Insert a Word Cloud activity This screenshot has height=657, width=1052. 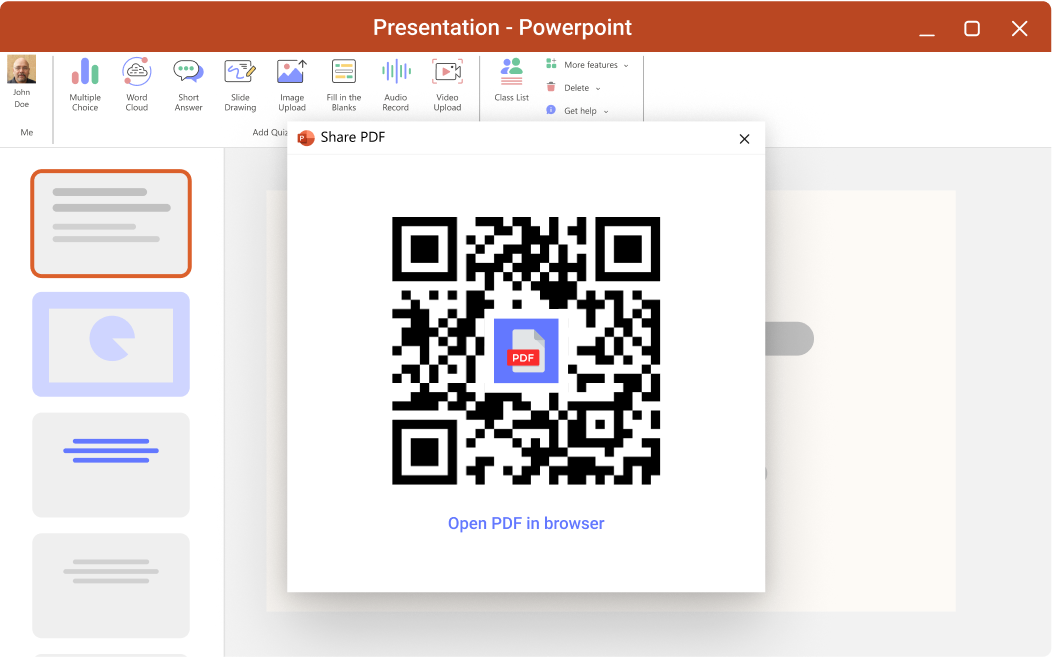[137, 85]
